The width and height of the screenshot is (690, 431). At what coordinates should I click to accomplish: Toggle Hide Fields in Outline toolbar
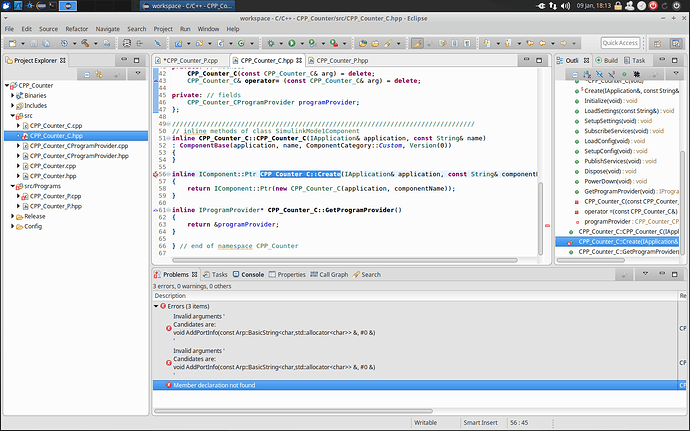tap(599, 74)
